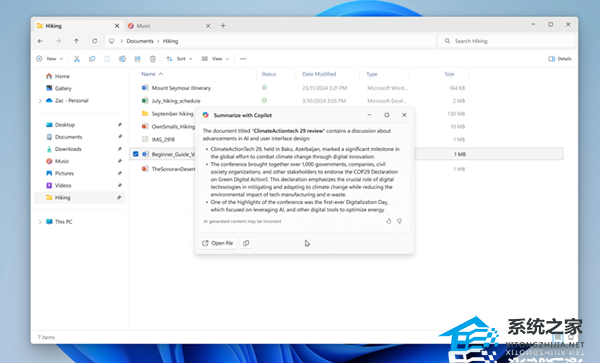This screenshot has width=600, height=363.
Task: Open the Sort dropdown menu
Action: click(x=179, y=59)
